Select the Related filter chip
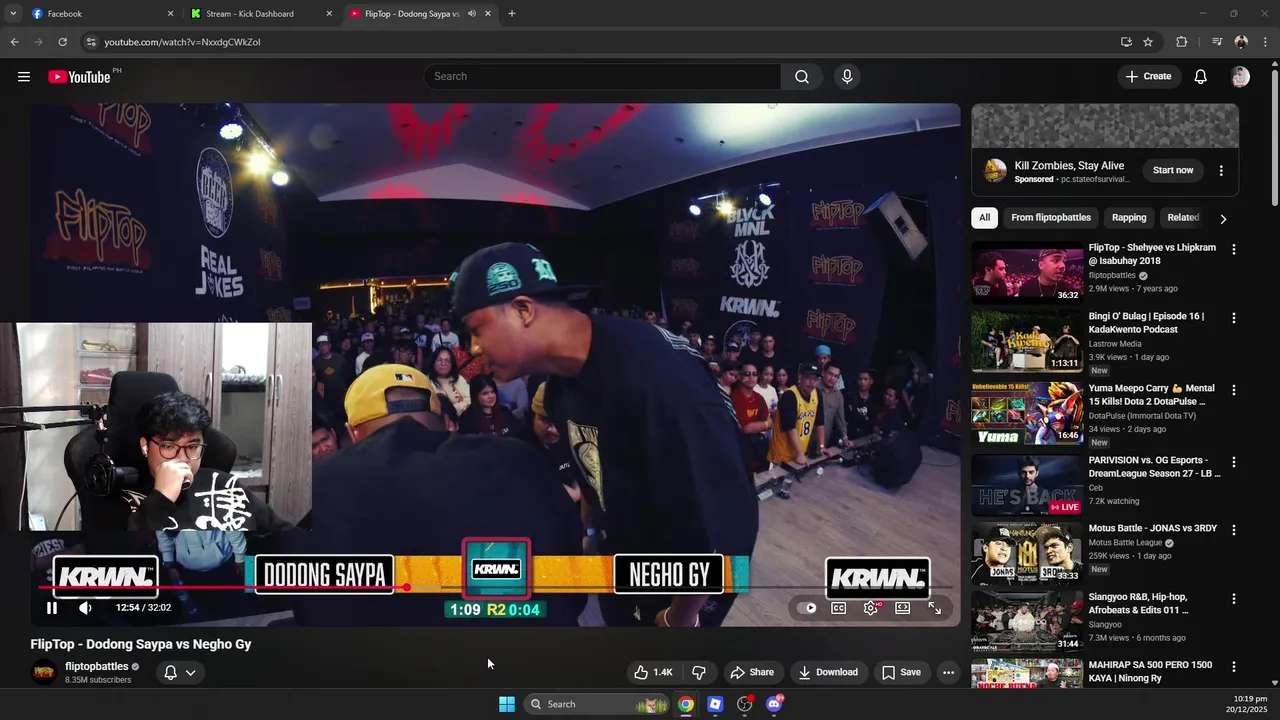The image size is (1280, 720). (1183, 218)
